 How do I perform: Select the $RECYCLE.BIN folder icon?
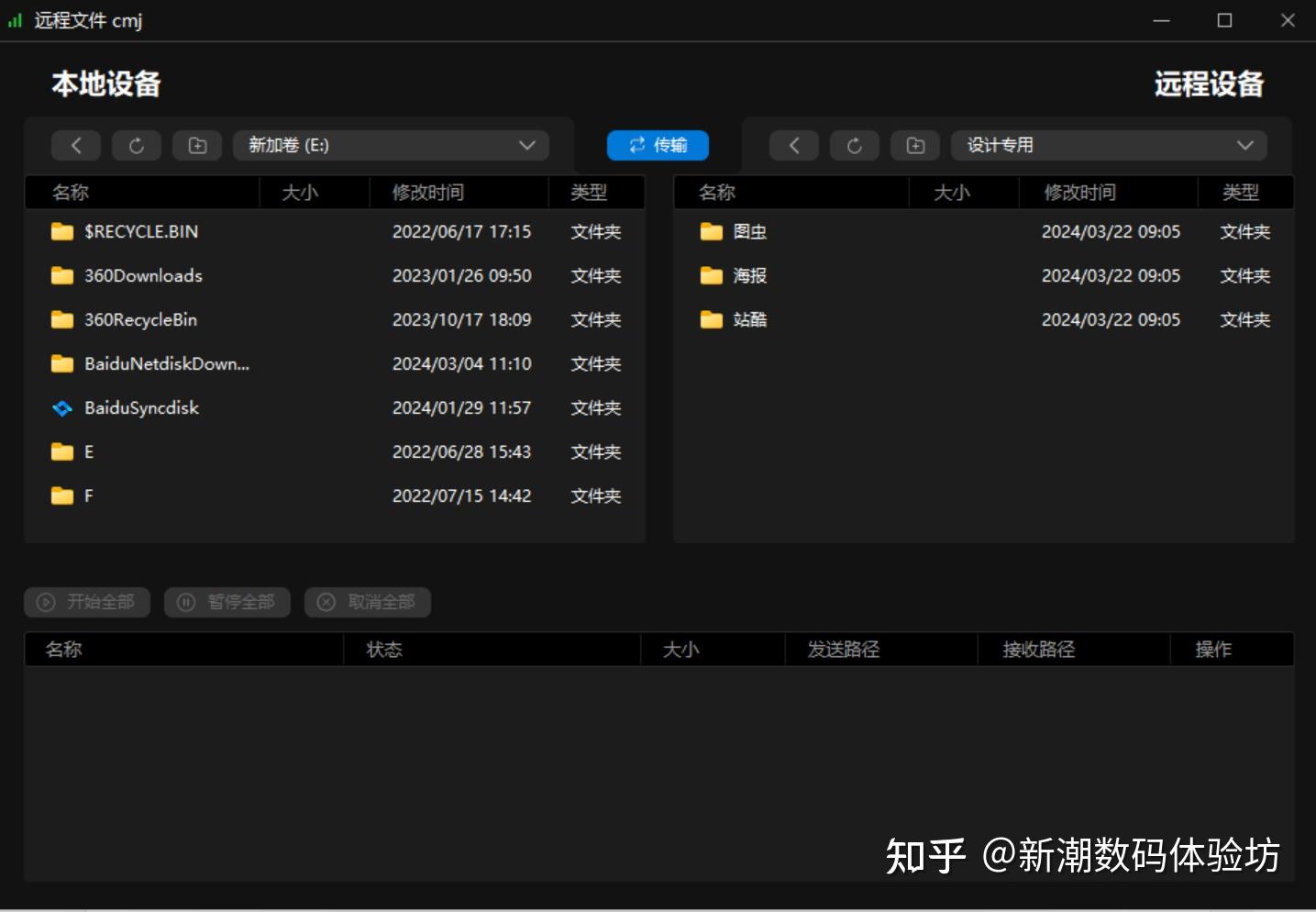tap(62, 231)
